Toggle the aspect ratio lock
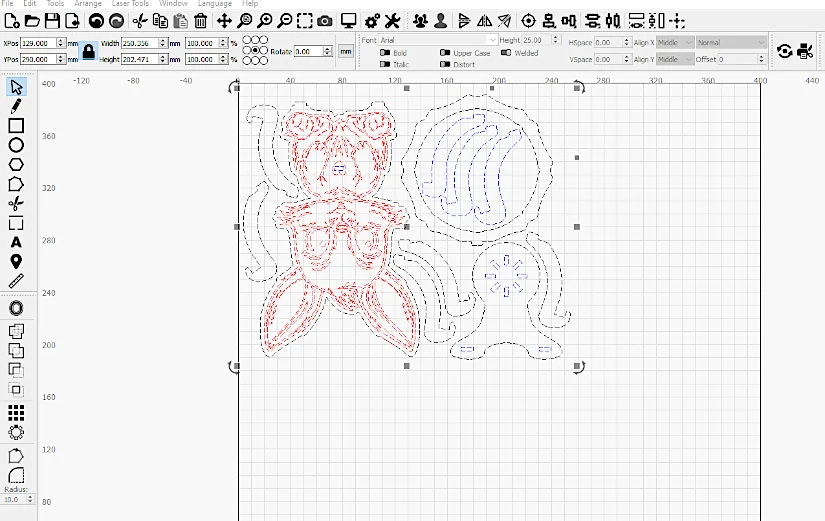This screenshot has height=521, width=825. 88,51
